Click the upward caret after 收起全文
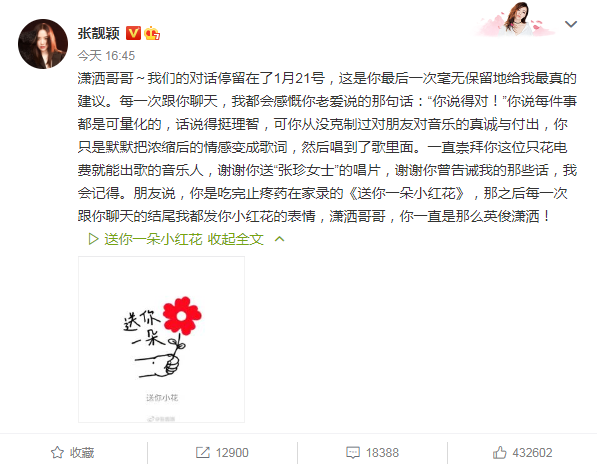 pyautogui.click(x=279, y=239)
